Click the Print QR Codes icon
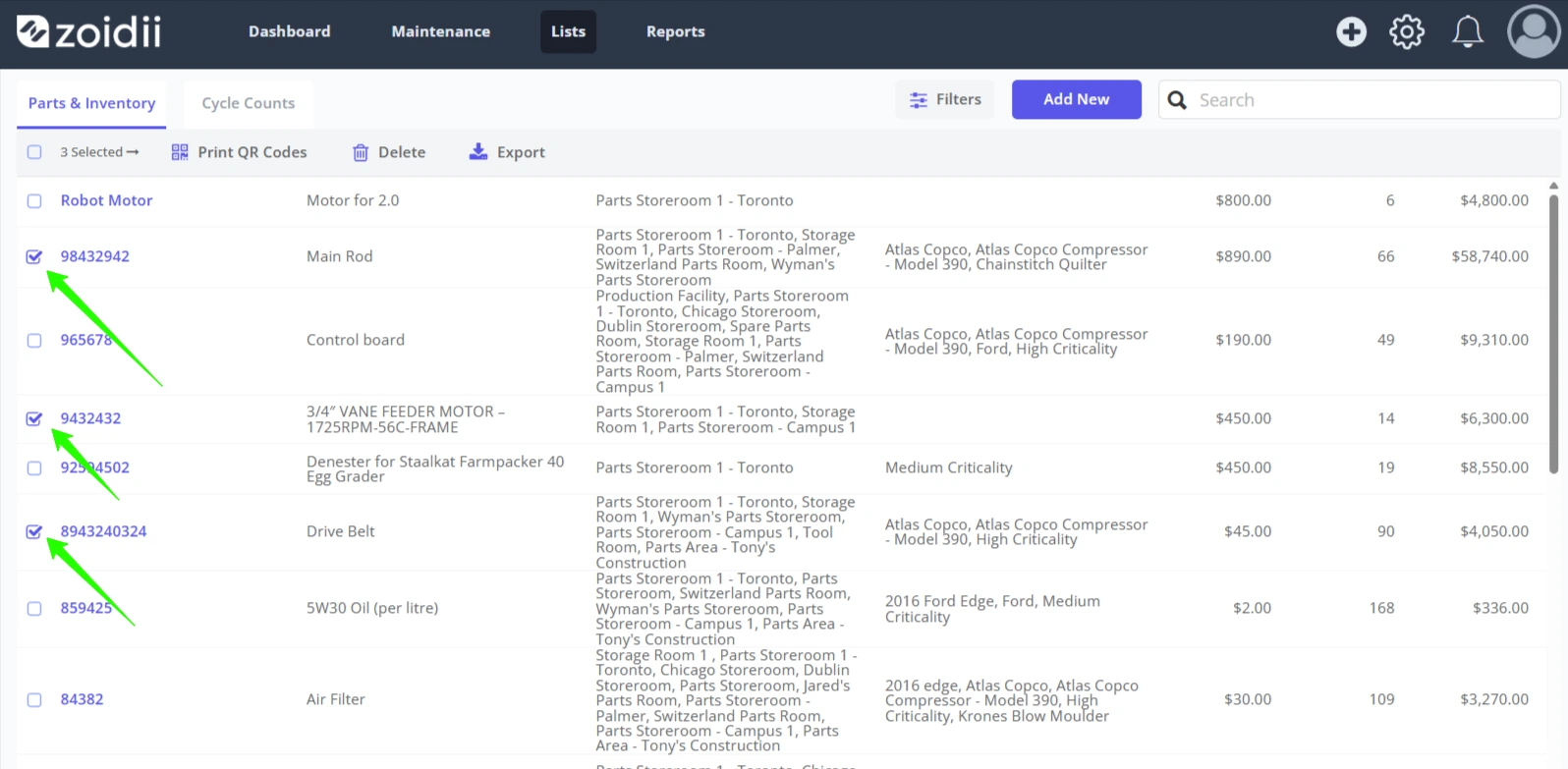The image size is (1568, 769). [180, 152]
